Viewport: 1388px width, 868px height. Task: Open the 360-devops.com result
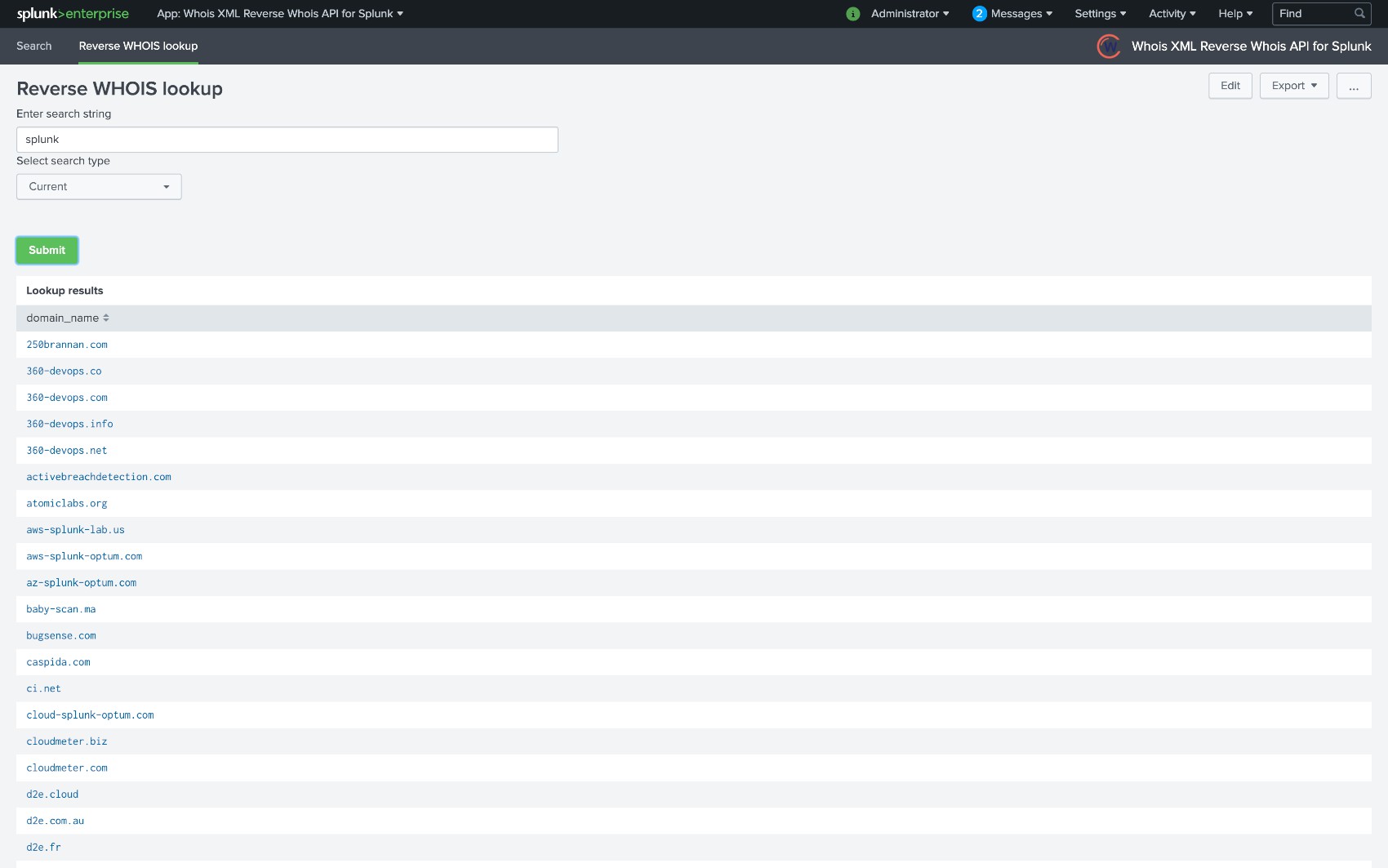click(x=67, y=398)
